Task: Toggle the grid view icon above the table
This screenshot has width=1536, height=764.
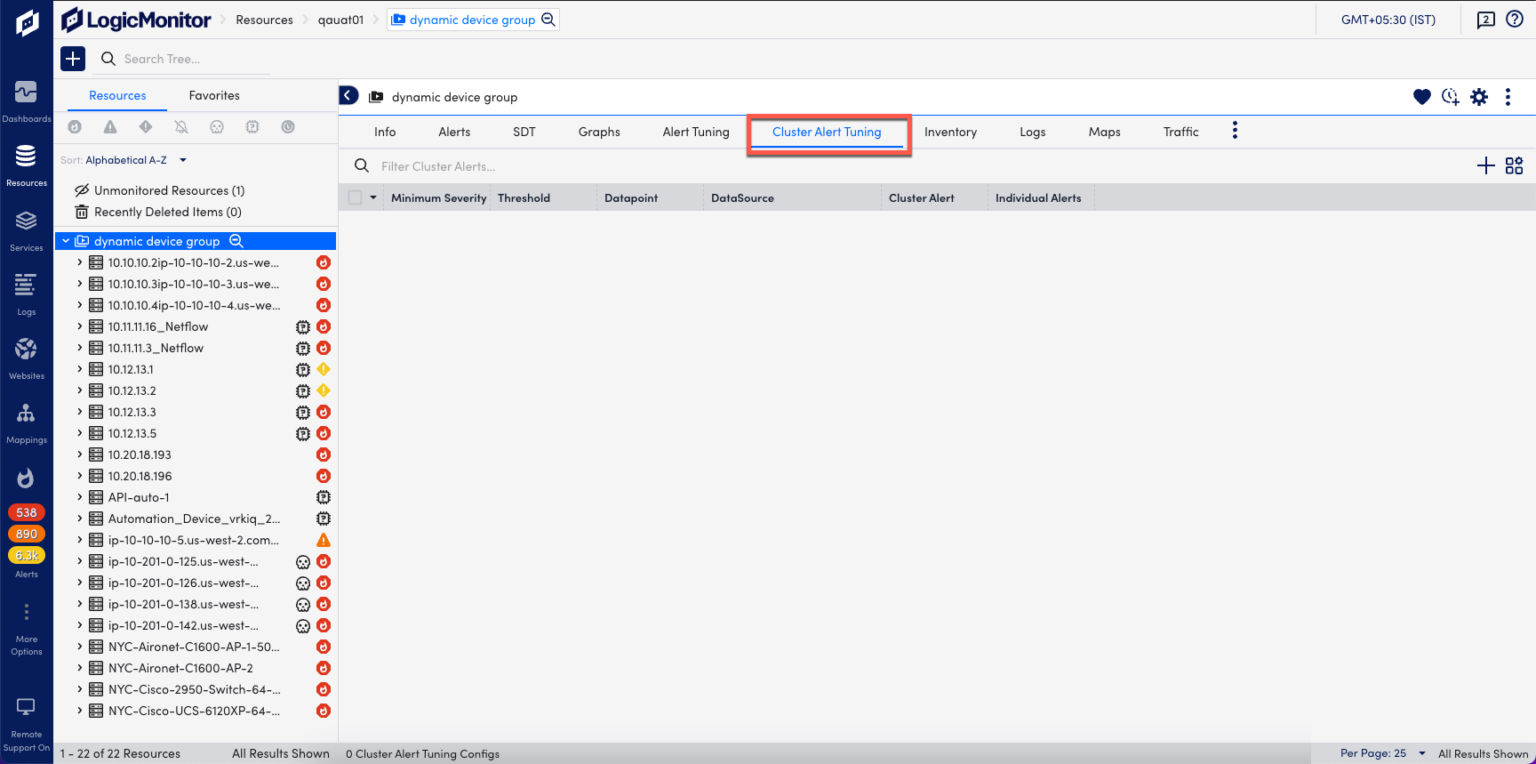Action: [1514, 166]
